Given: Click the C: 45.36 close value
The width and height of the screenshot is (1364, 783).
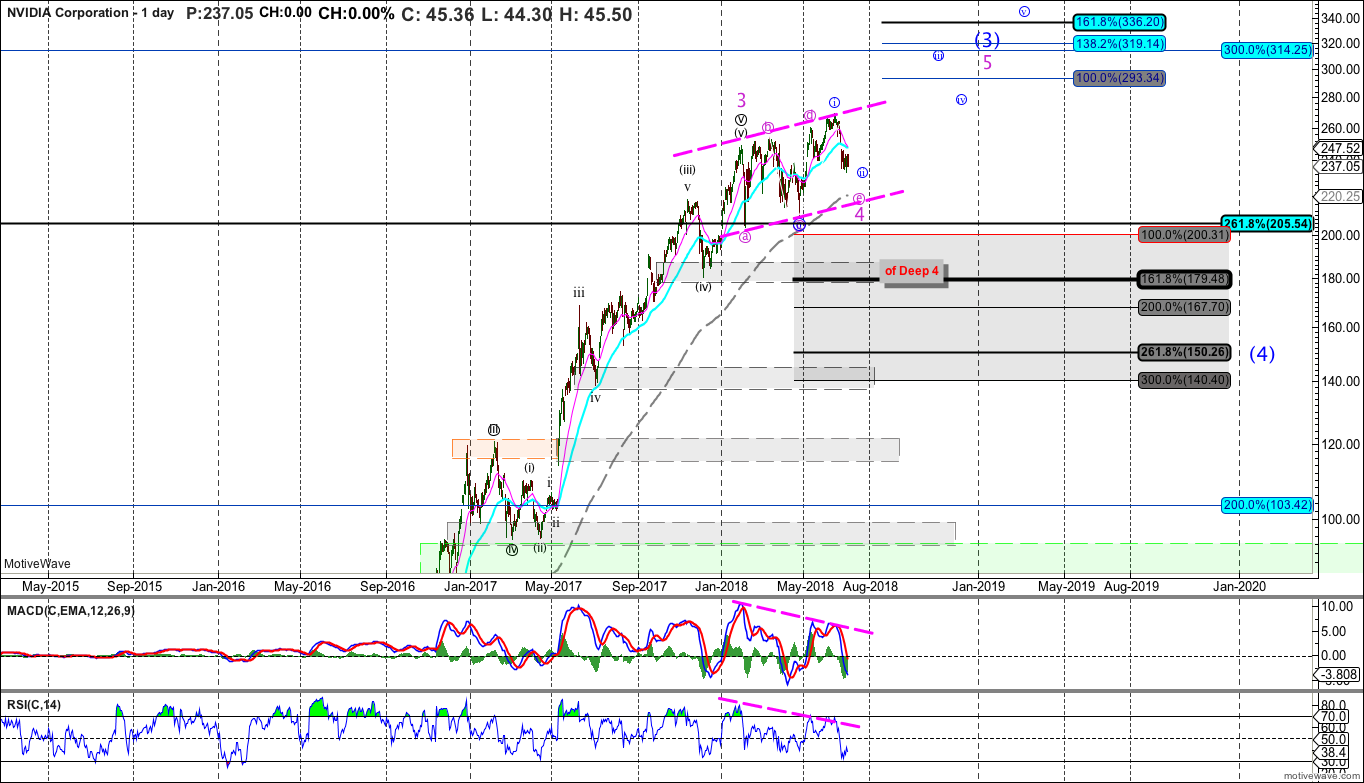Looking at the screenshot, I should point(438,14).
